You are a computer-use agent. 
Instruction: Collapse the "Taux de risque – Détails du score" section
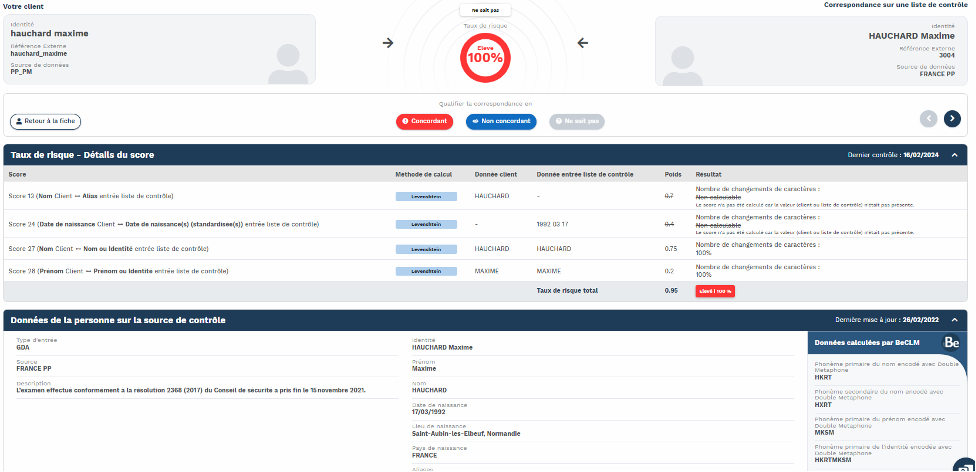coord(954,155)
